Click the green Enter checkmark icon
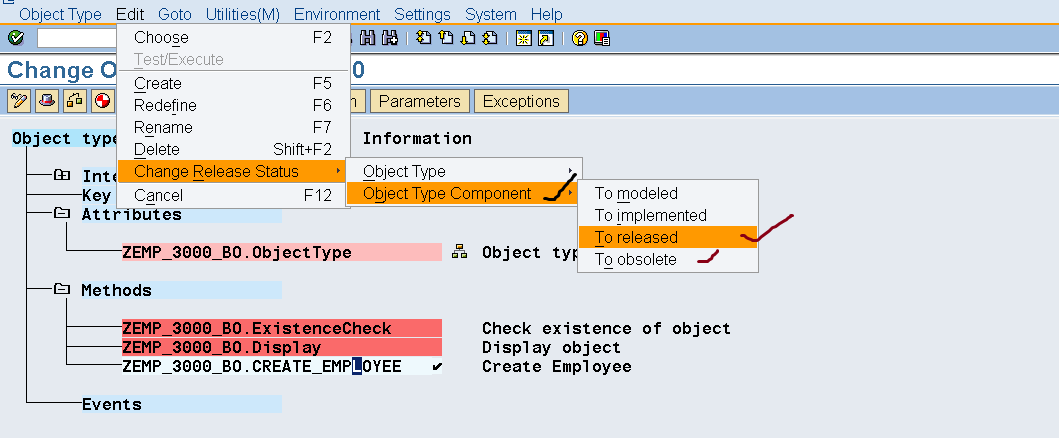Screen dimensions: 1059x438 pos(15,38)
